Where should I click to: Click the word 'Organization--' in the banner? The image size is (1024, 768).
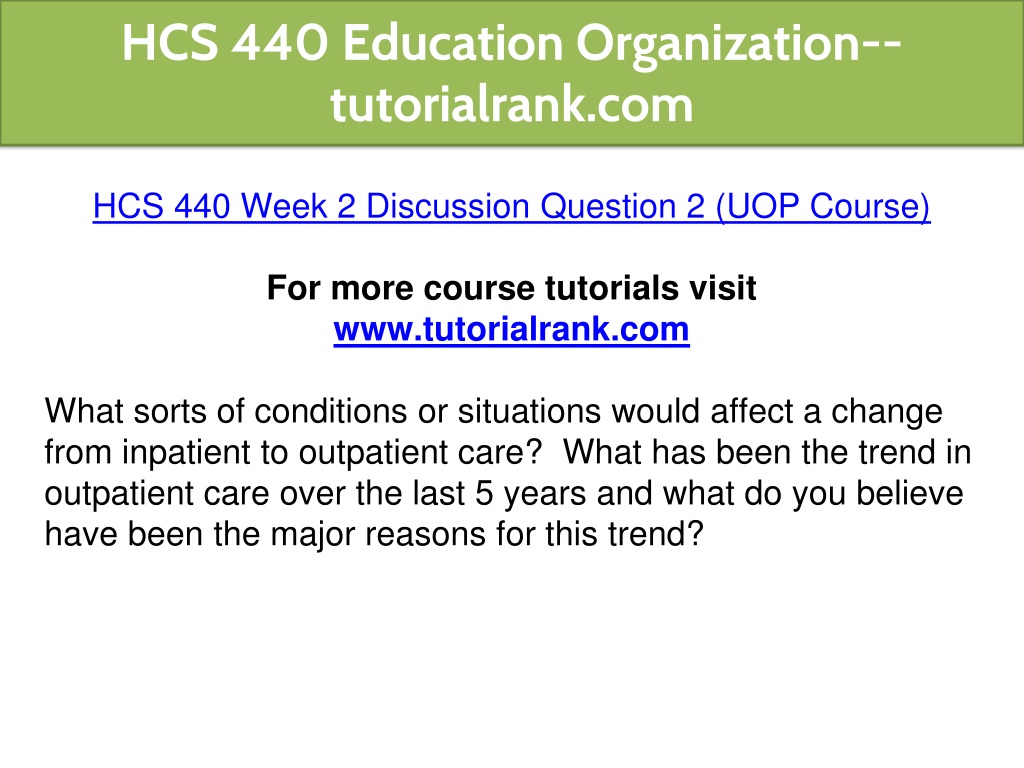(x=739, y=44)
